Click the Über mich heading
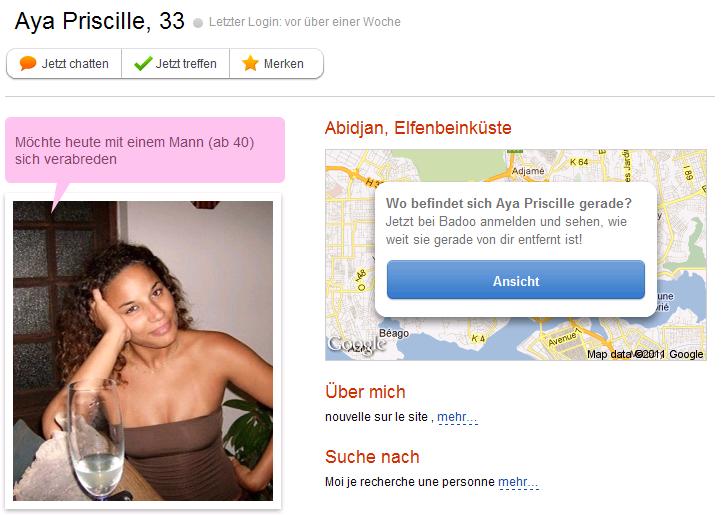723x515 pixels. pos(365,392)
